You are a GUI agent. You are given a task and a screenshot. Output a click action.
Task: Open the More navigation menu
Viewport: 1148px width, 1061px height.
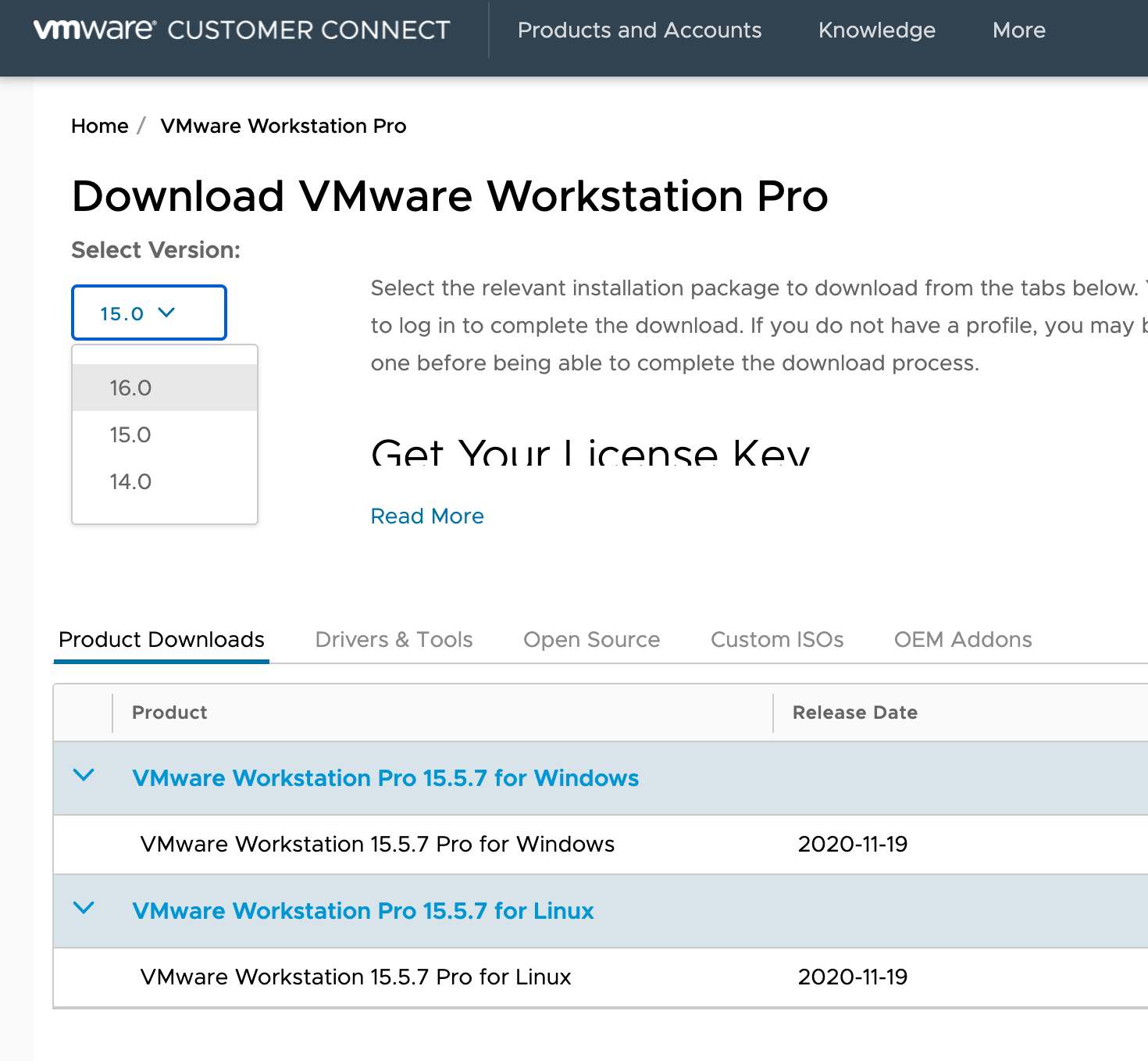pyautogui.click(x=1018, y=30)
